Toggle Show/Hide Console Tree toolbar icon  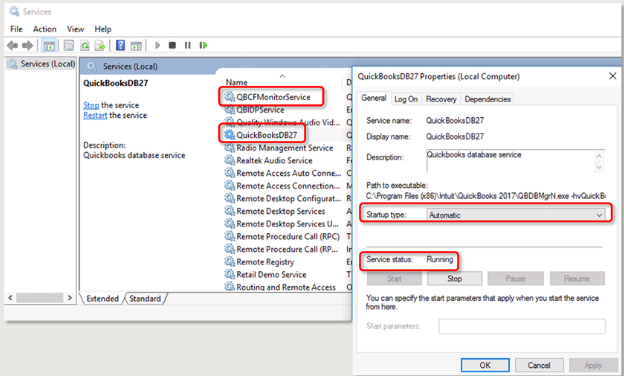pyautogui.click(x=49, y=46)
